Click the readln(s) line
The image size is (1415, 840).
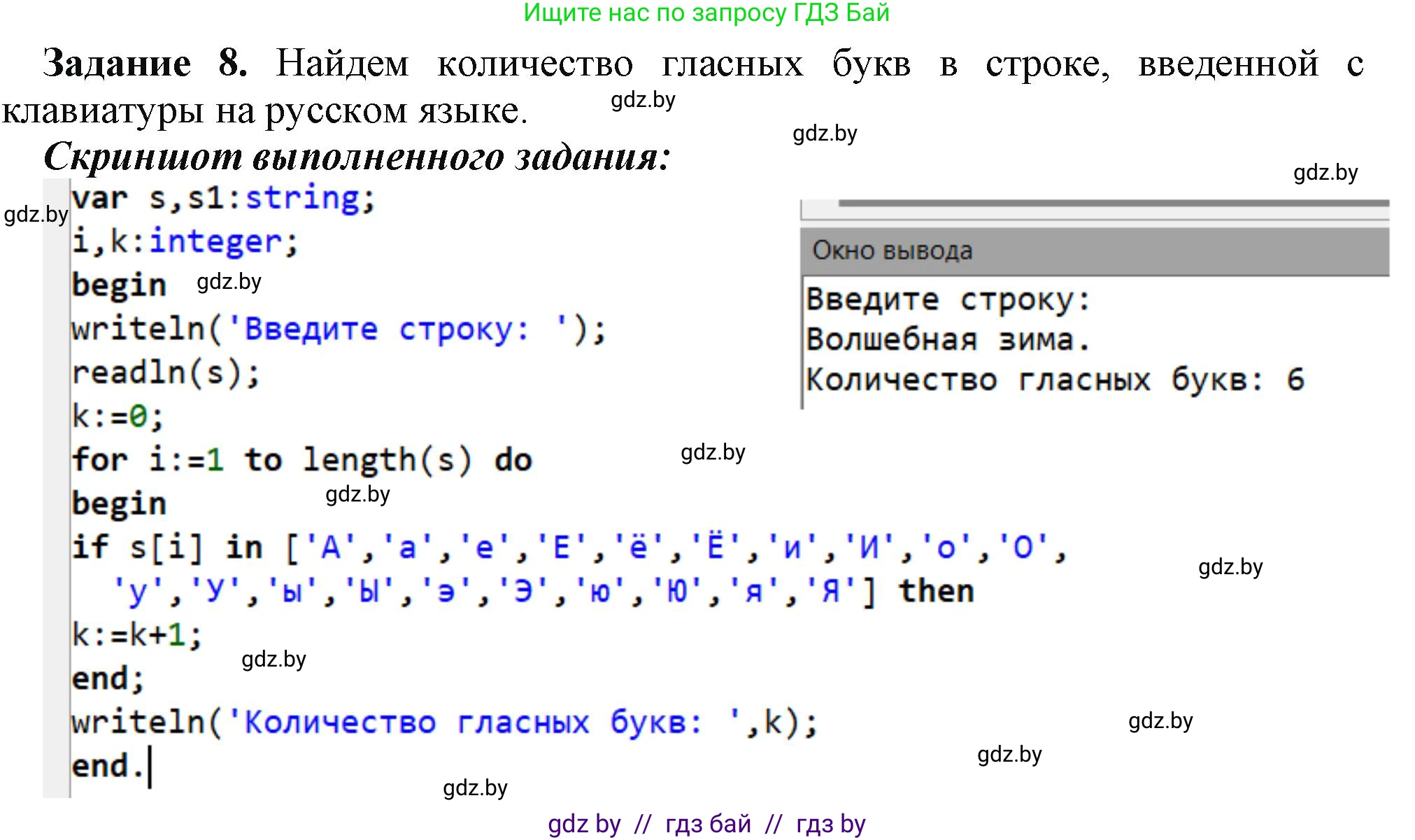pyautogui.click(x=168, y=373)
